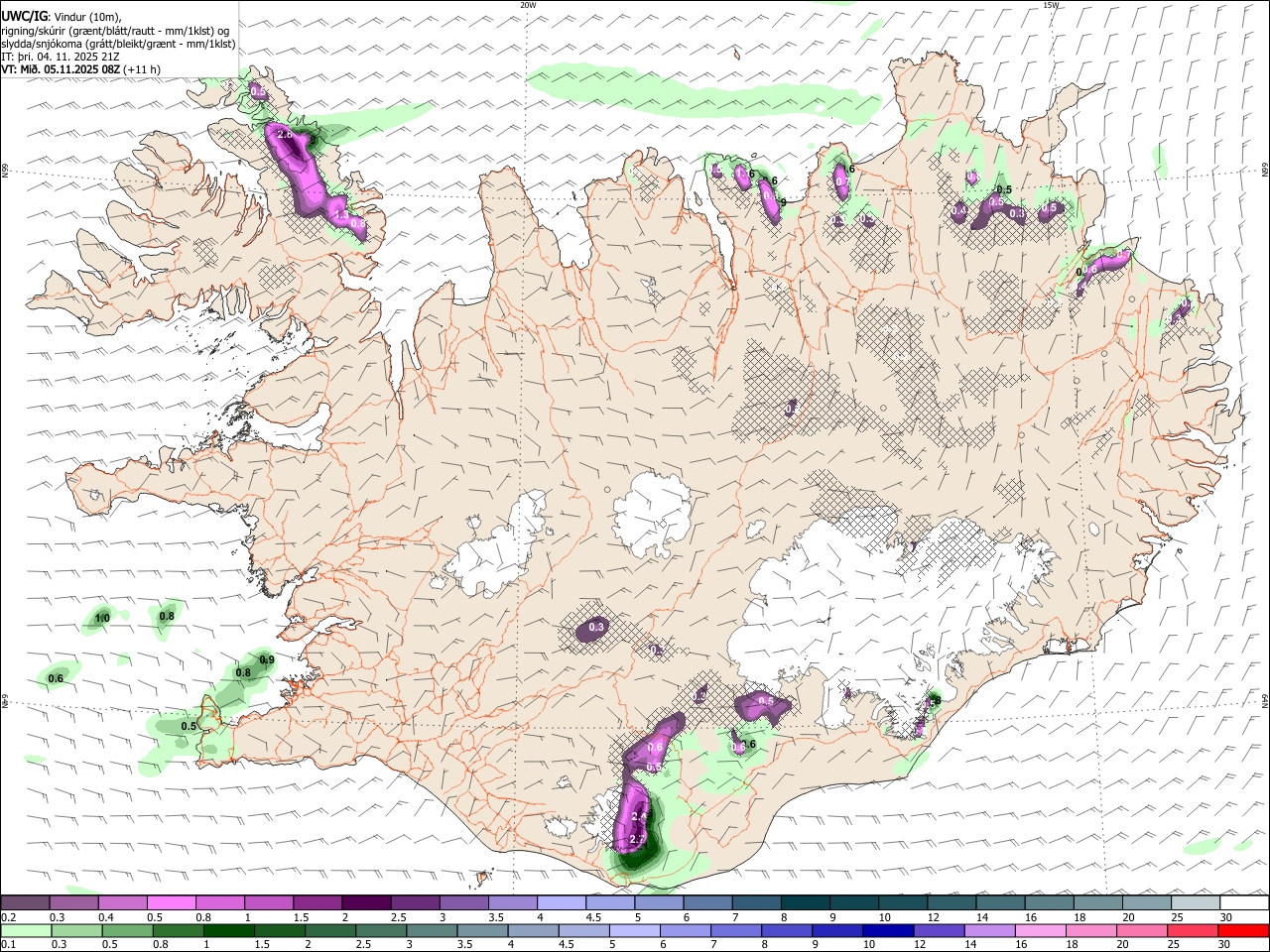Click the light grey swatch between 25 and 30
1270x952 pixels.
[1196, 903]
